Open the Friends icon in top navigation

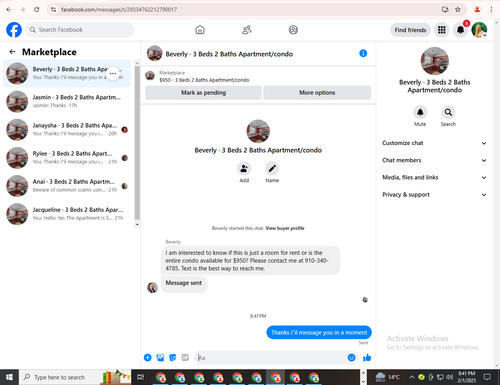[x=247, y=30]
